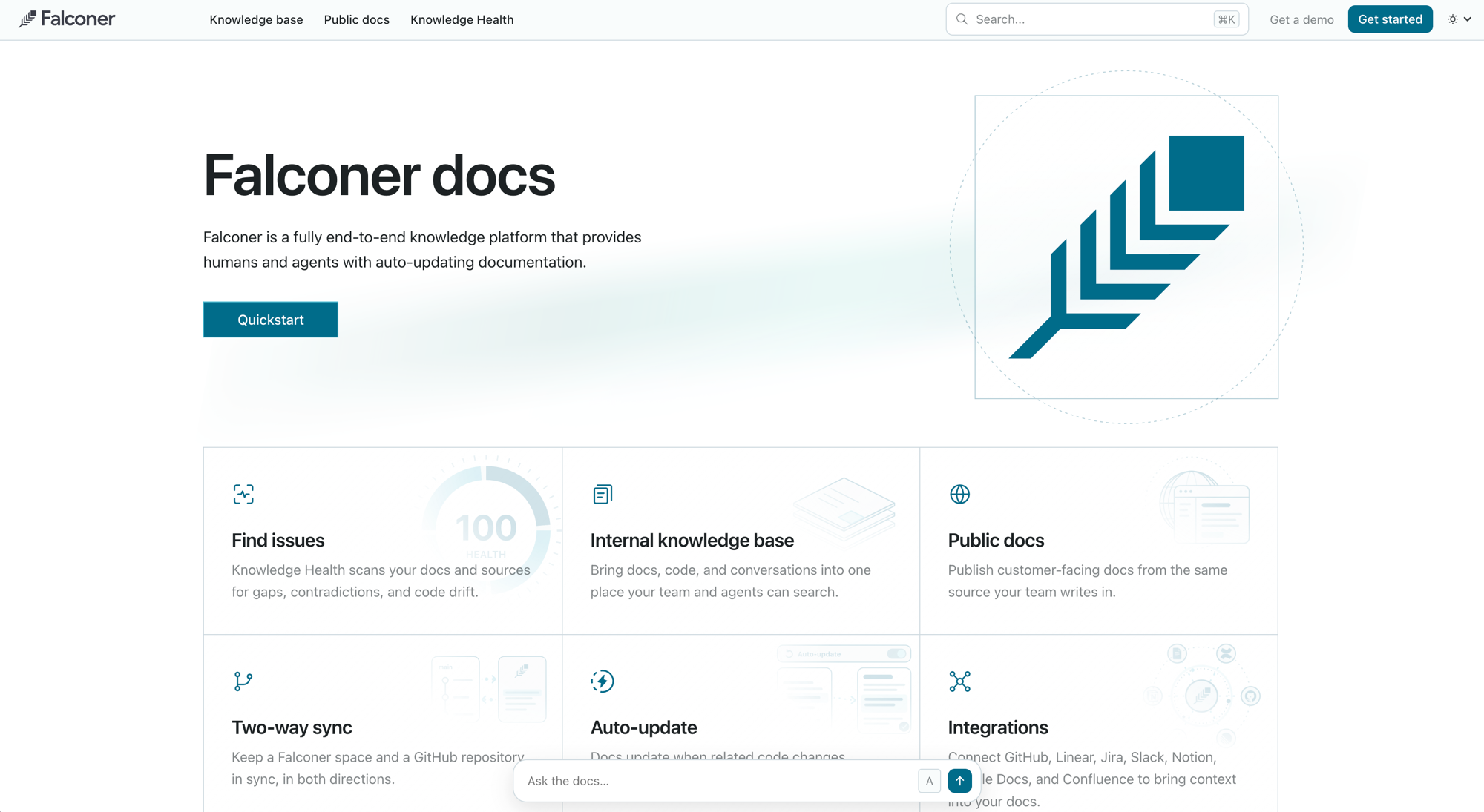Open the Find issues card heading
The width and height of the screenshot is (1484, 812).
pos(278,541)
